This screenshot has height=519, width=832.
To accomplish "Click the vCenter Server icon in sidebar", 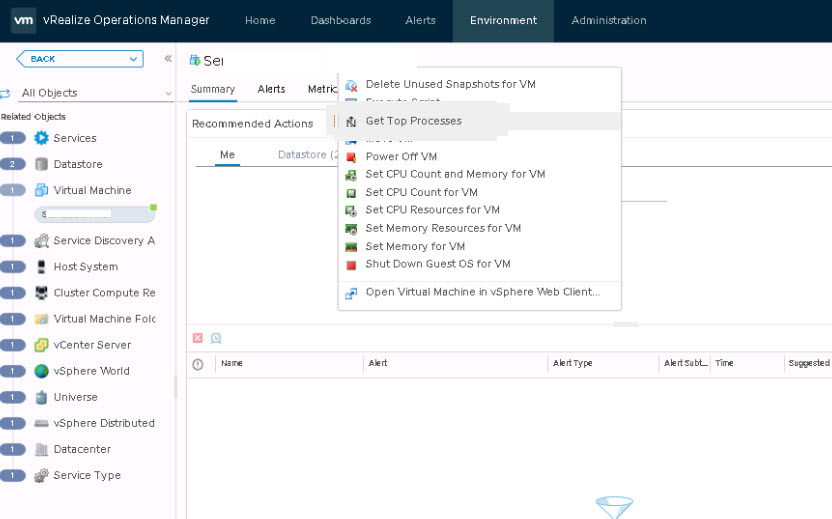I will [x=41, y=345].
